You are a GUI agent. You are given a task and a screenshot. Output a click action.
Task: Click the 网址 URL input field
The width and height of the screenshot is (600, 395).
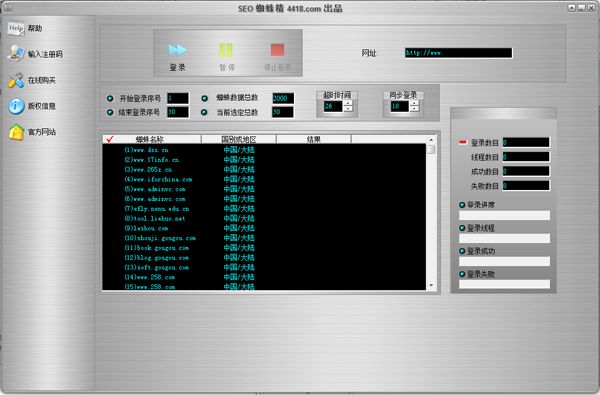click(x=458, y=53)
